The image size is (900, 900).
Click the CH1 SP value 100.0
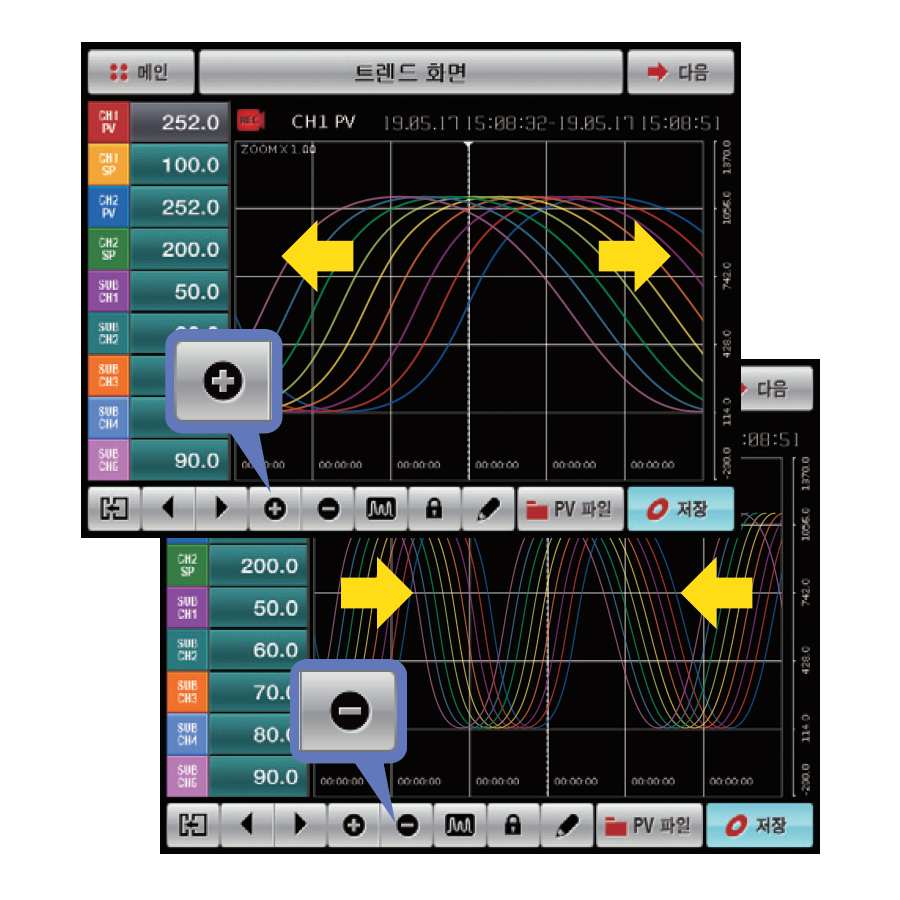click(180, 164)
